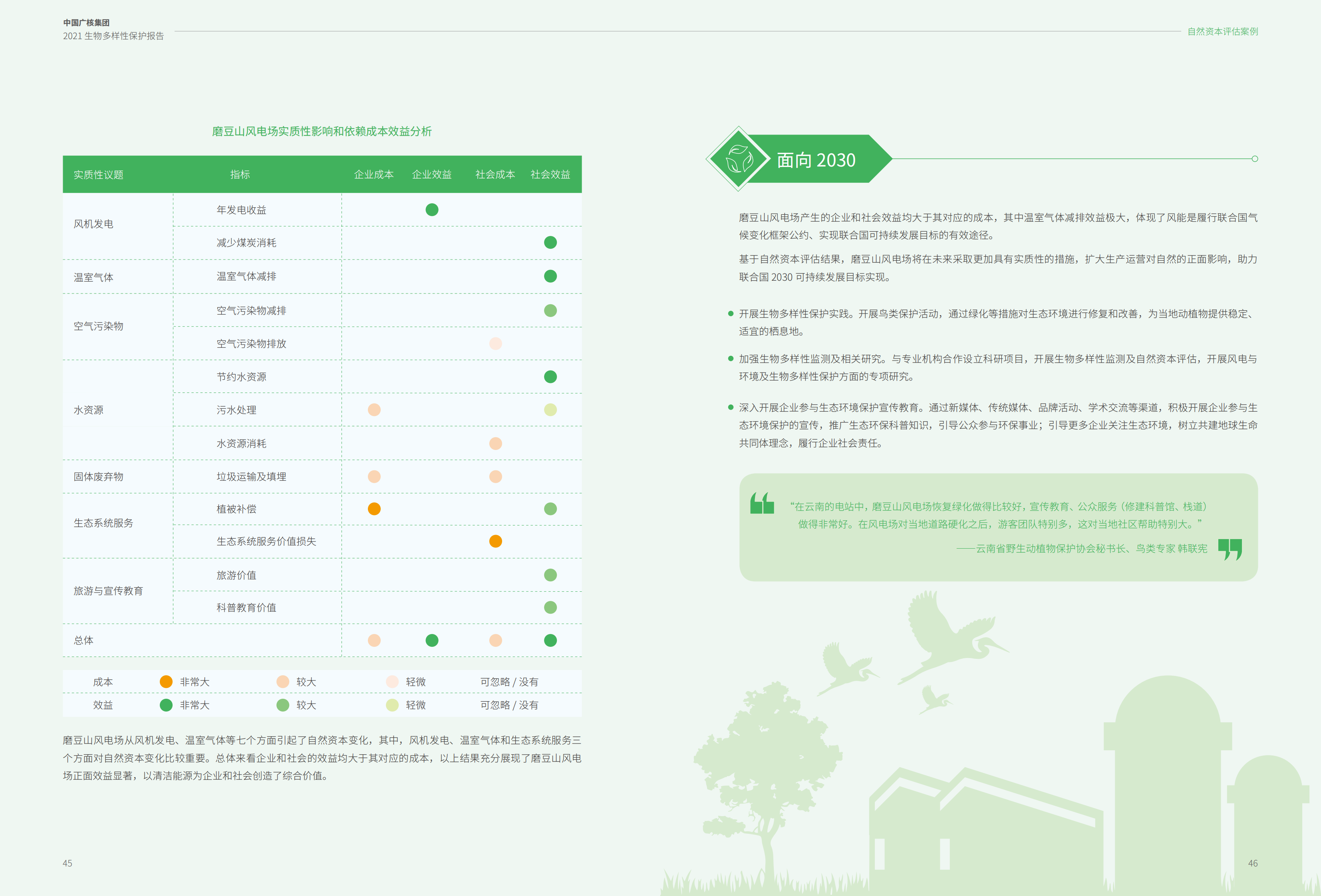
Task: Click the pale yellow-green 轻微 benefit swatch
Action: click(392, 705)
